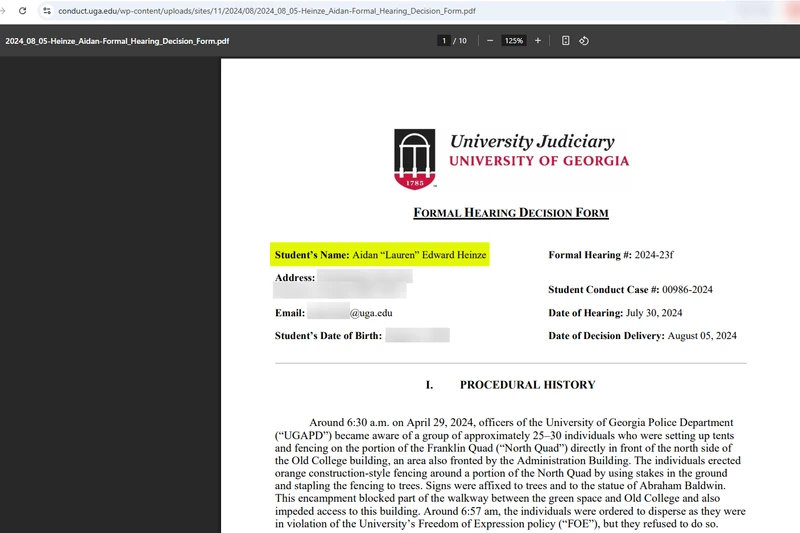Select Date of Decision Delivery August 05, 2024
The width and height of the screenshot is (800, 533).
click(642, 336)
